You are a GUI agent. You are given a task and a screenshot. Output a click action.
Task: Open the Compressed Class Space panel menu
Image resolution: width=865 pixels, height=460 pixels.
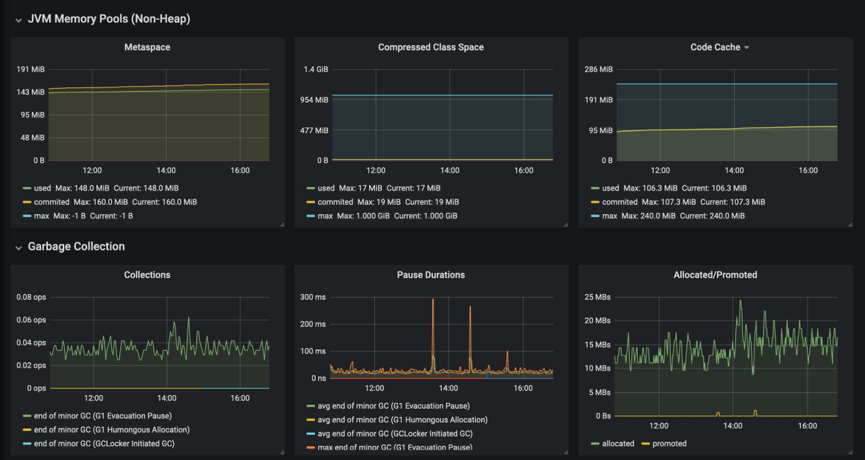[431, 47]
